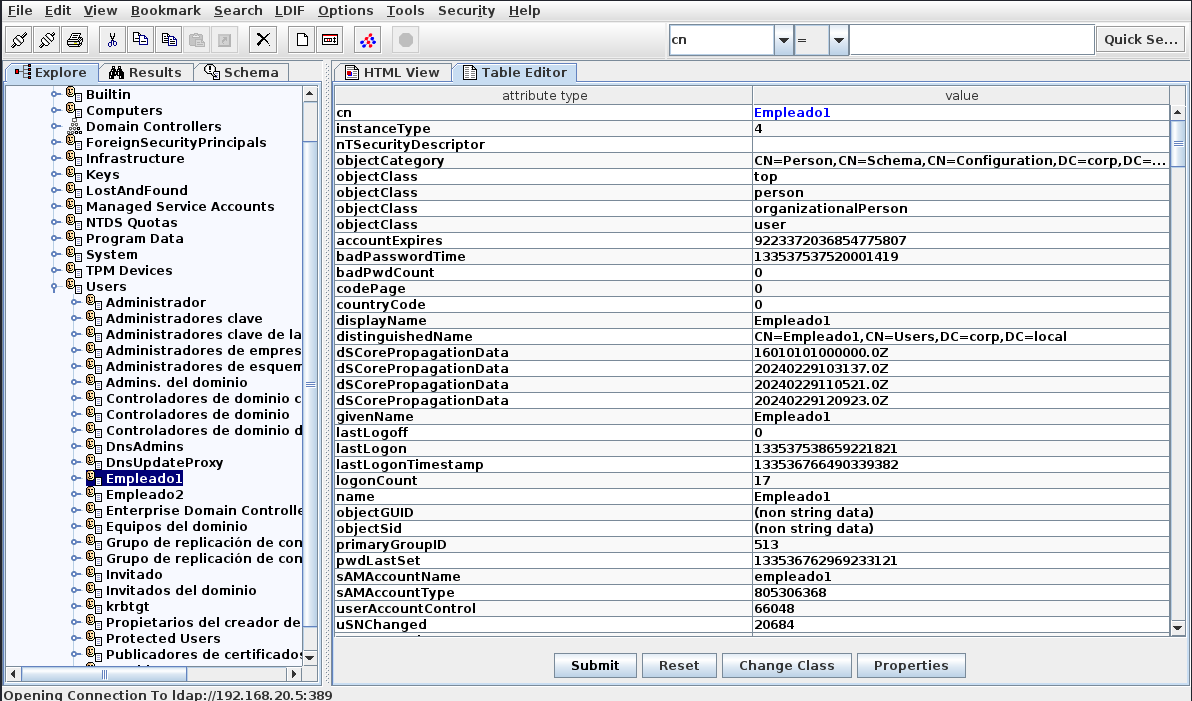
Task: Select Protected Users in the tree
Action: tap(163, 639)
